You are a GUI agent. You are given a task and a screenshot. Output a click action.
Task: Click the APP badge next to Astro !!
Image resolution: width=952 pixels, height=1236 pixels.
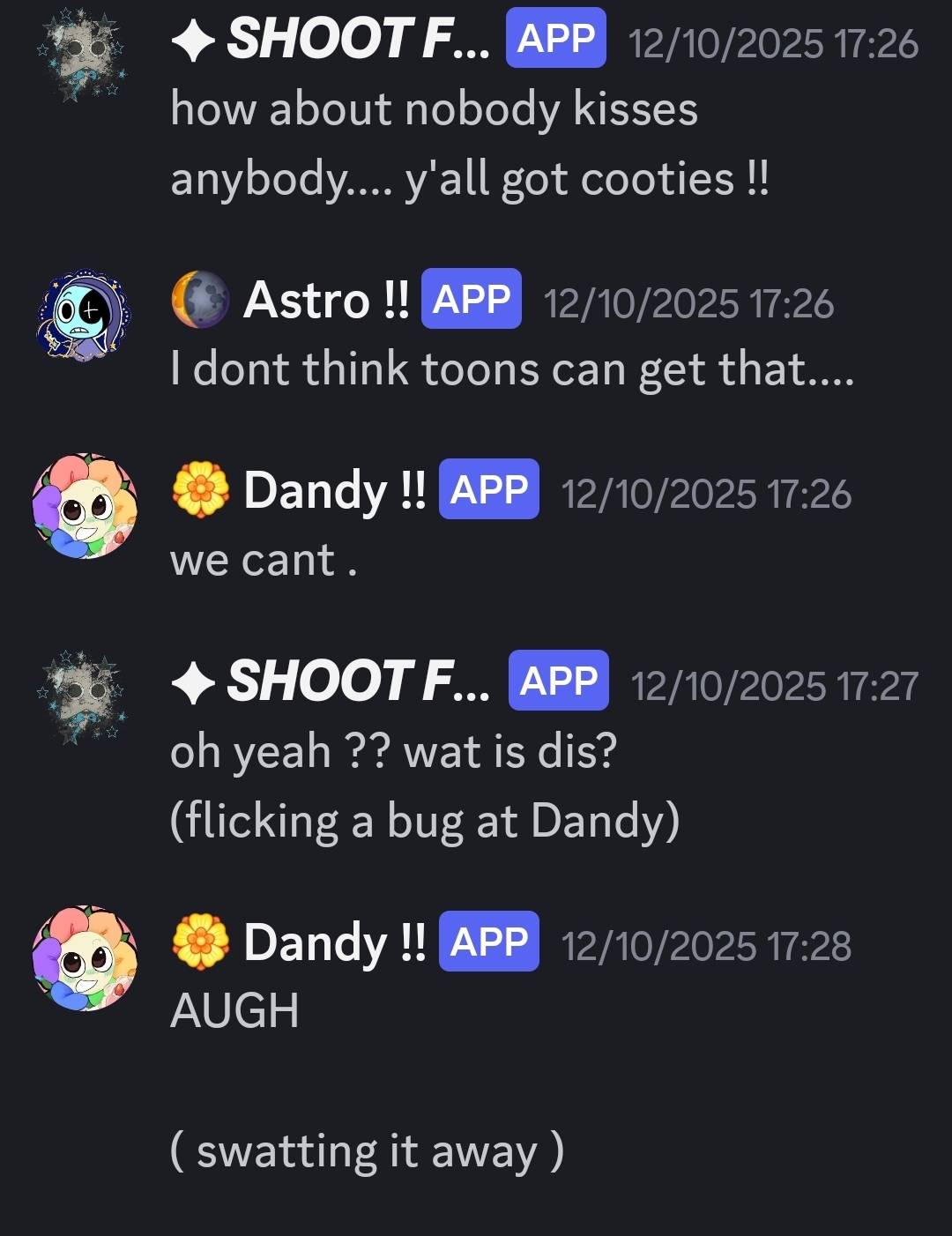click(x=472, y=299)
